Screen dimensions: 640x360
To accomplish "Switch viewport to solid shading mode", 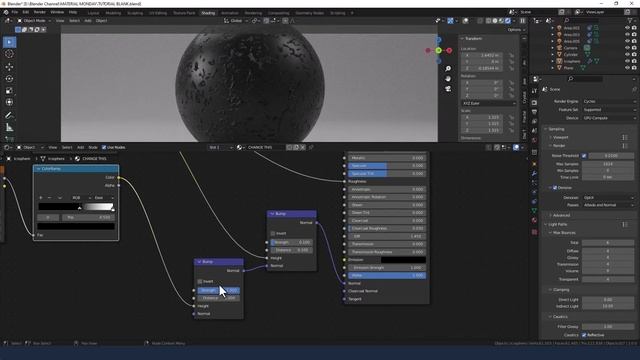I will 495,20.
